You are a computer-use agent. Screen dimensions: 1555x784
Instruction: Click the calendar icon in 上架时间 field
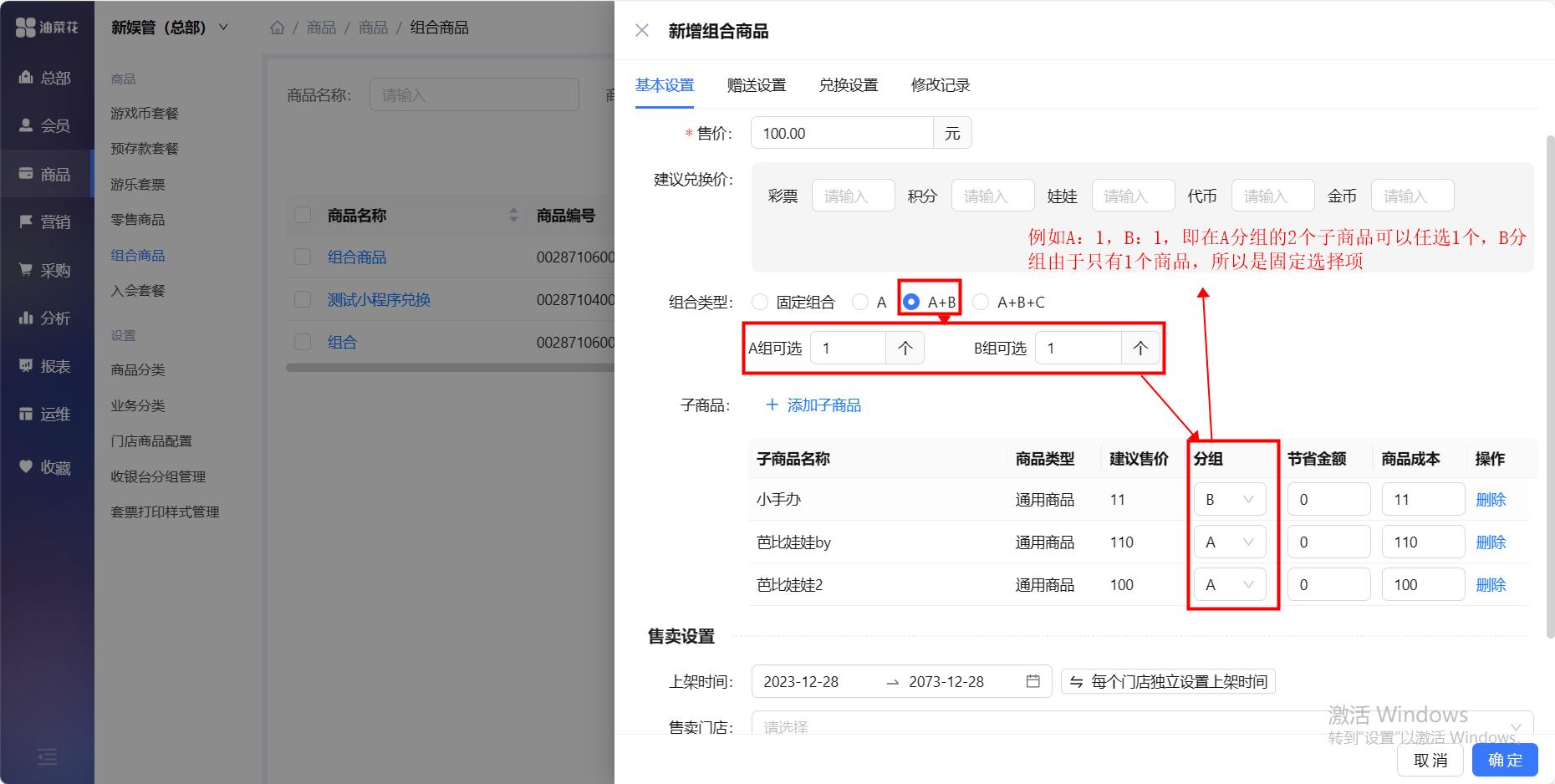1033,681
